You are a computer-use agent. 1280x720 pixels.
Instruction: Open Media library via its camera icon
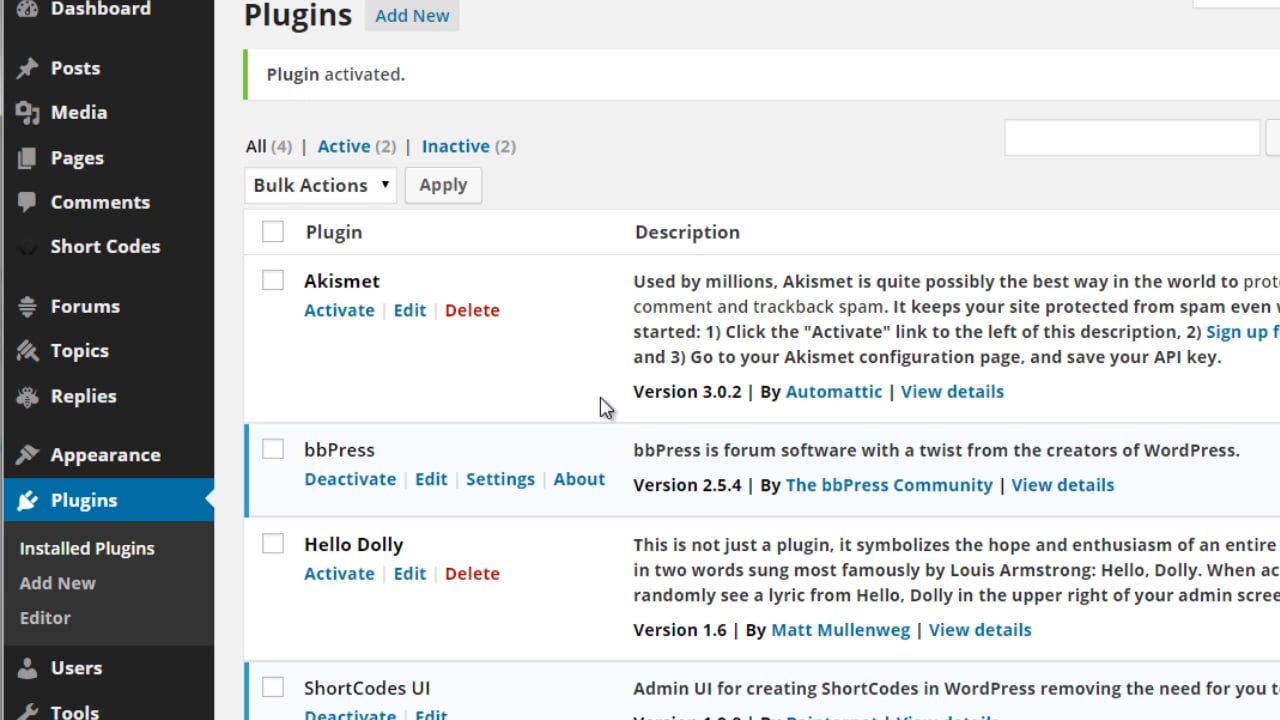[27, 112]
